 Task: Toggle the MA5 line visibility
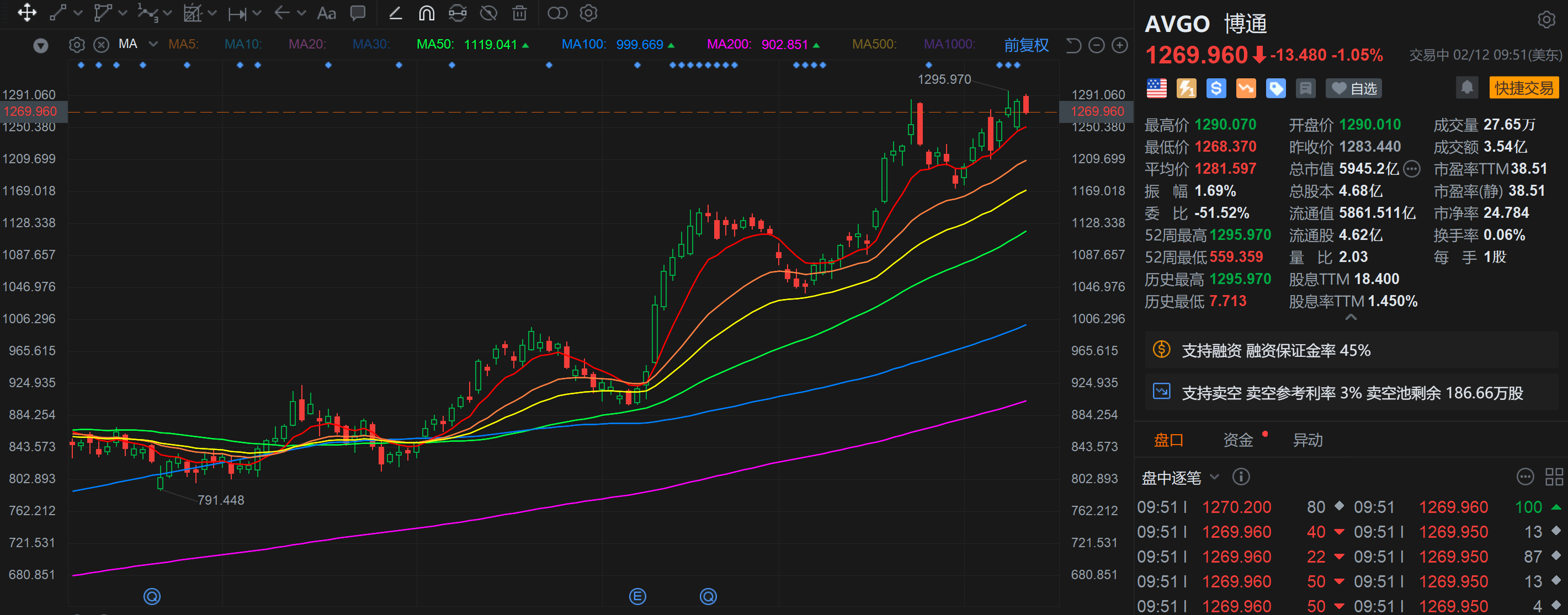click(184, 45)
